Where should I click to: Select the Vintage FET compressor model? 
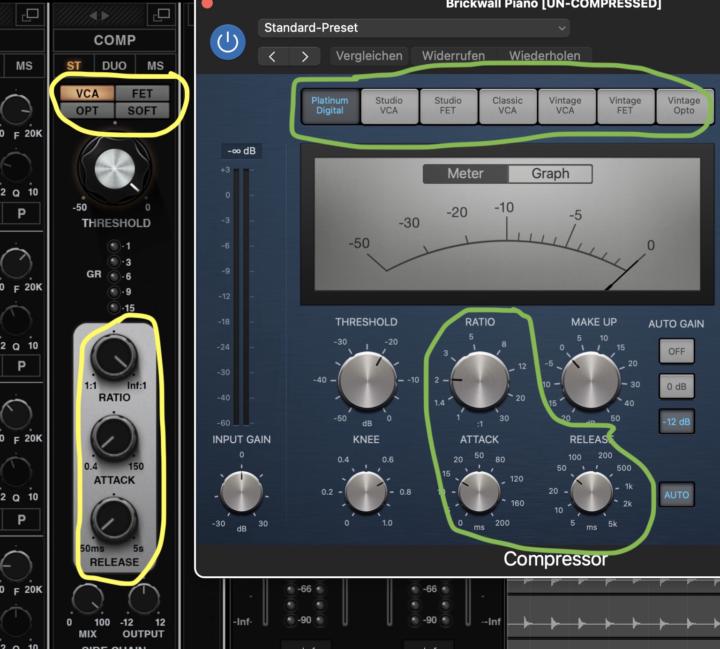coord(625,106)
